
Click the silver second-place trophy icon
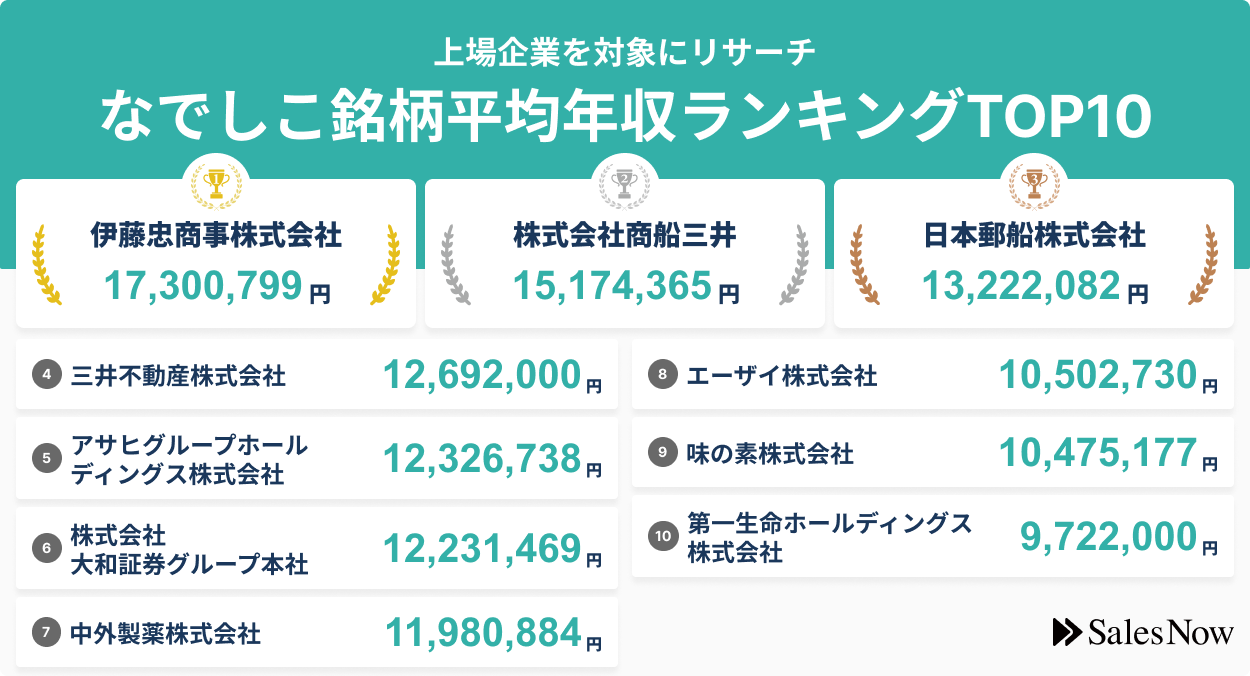[x=625, y=182]
